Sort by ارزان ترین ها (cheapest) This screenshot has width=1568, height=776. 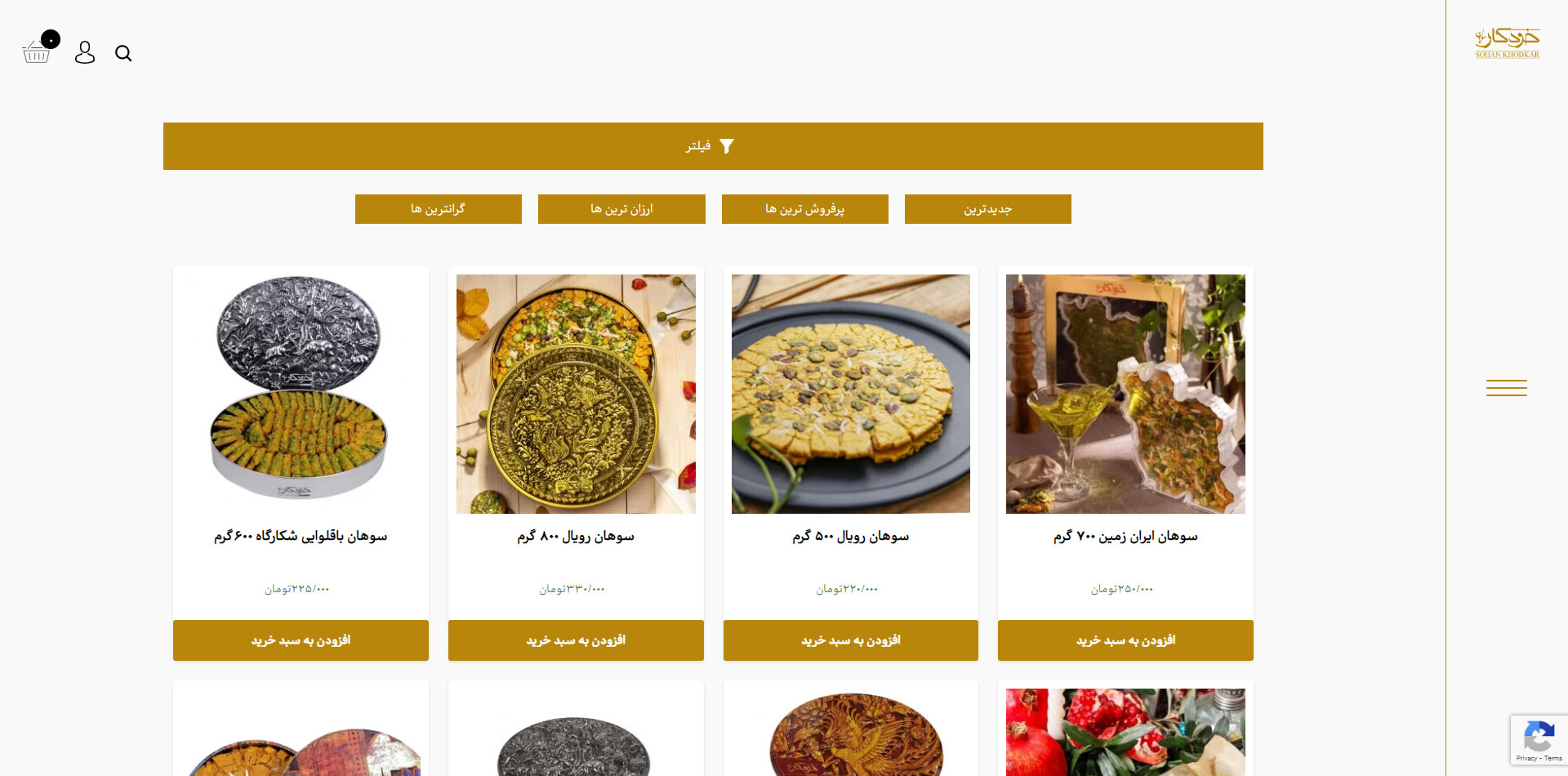coord(621,209)
